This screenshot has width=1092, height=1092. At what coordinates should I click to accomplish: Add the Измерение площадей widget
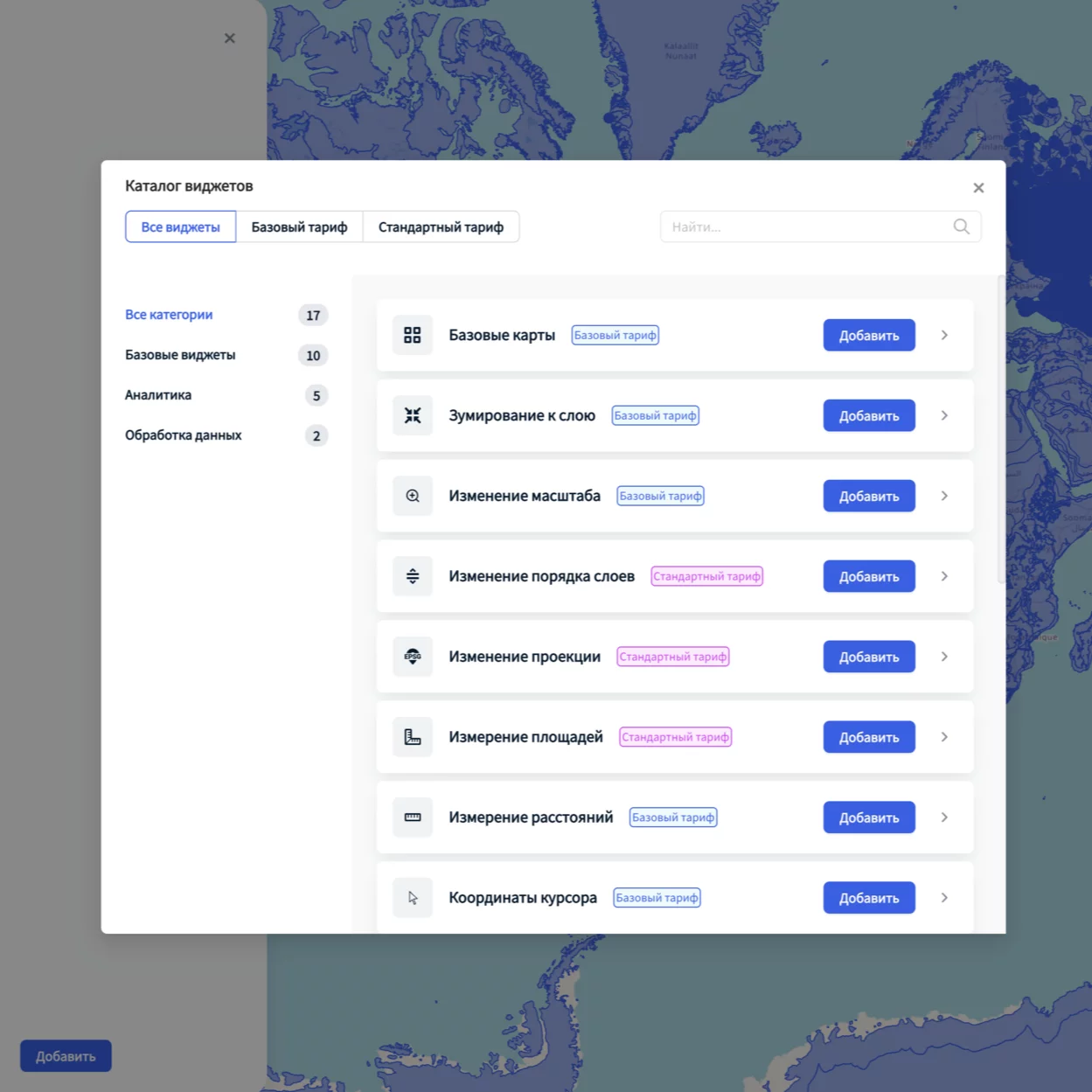868,737
